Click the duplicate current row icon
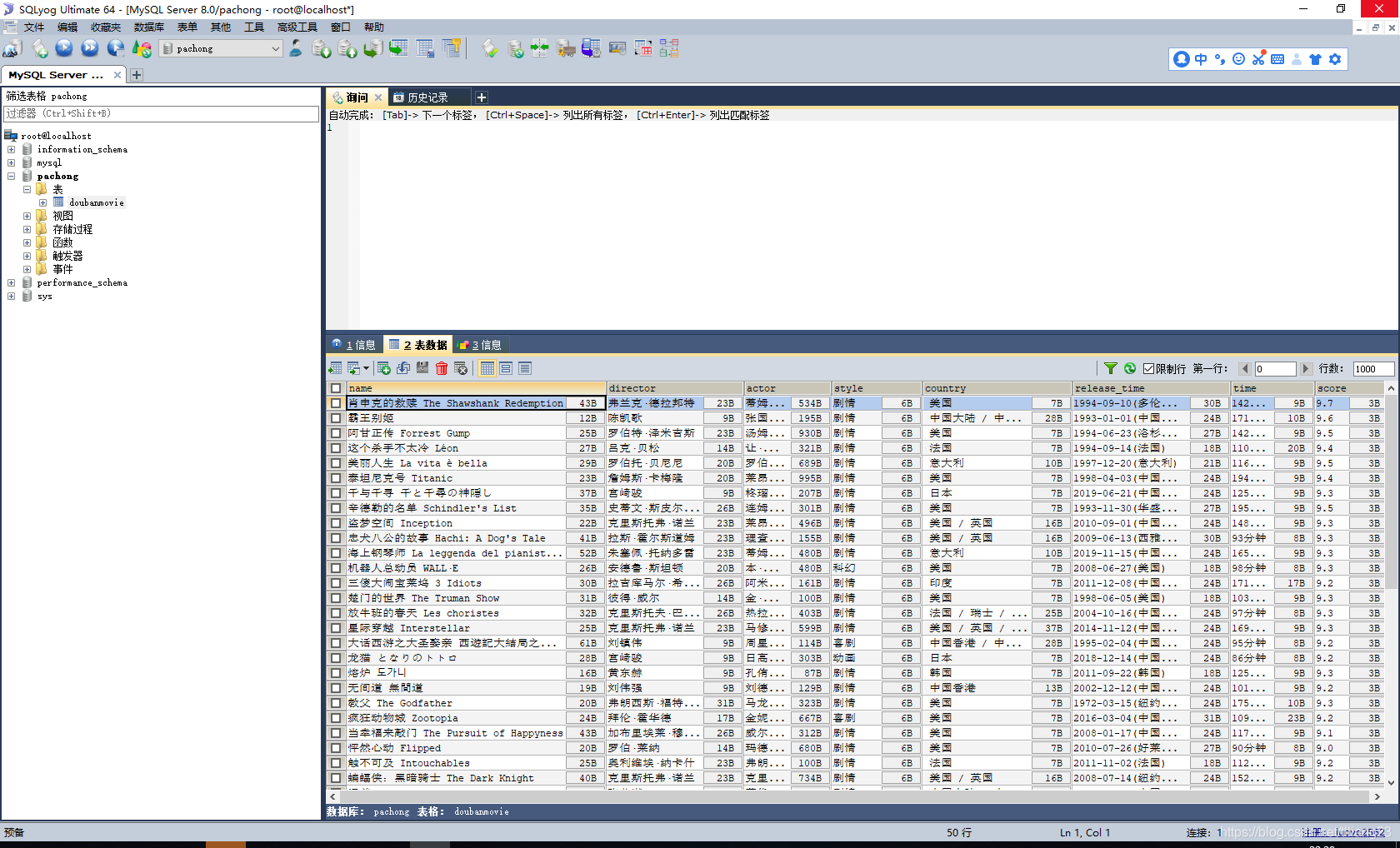Screen dimensions: 1400x848 tap(403, 368)
